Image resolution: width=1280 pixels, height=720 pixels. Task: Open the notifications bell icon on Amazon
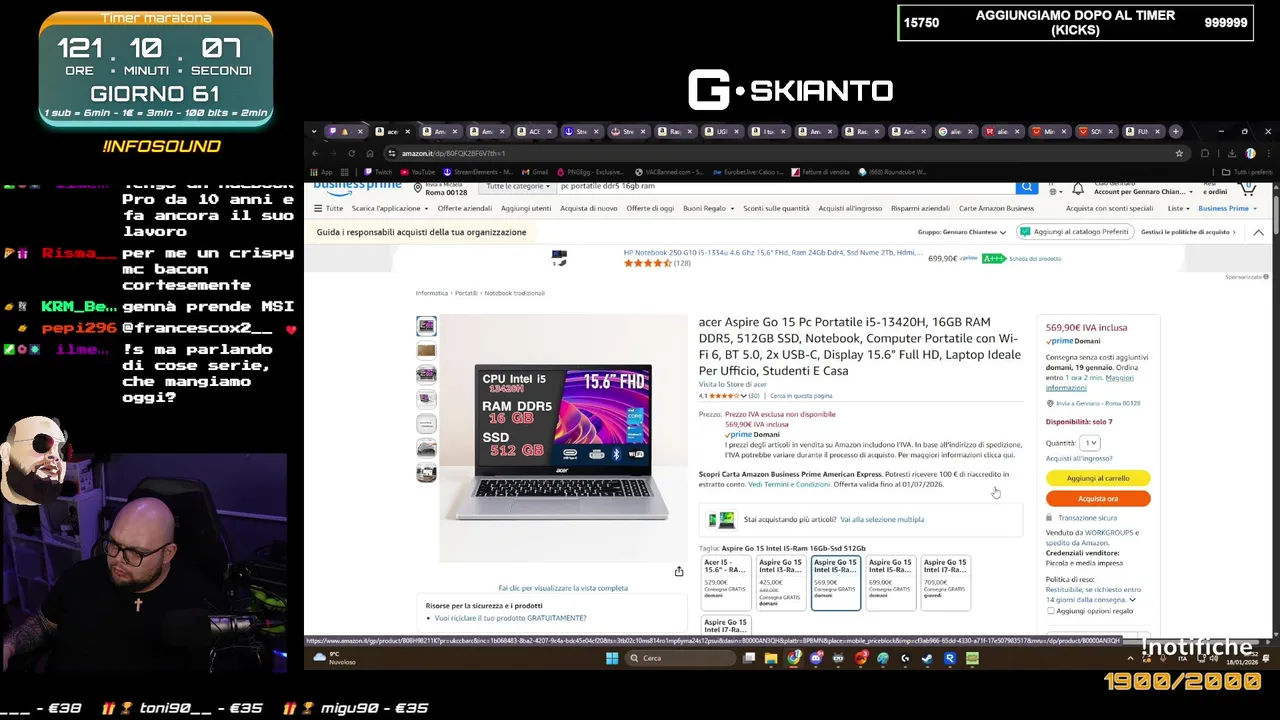(x=1078, y=188)
